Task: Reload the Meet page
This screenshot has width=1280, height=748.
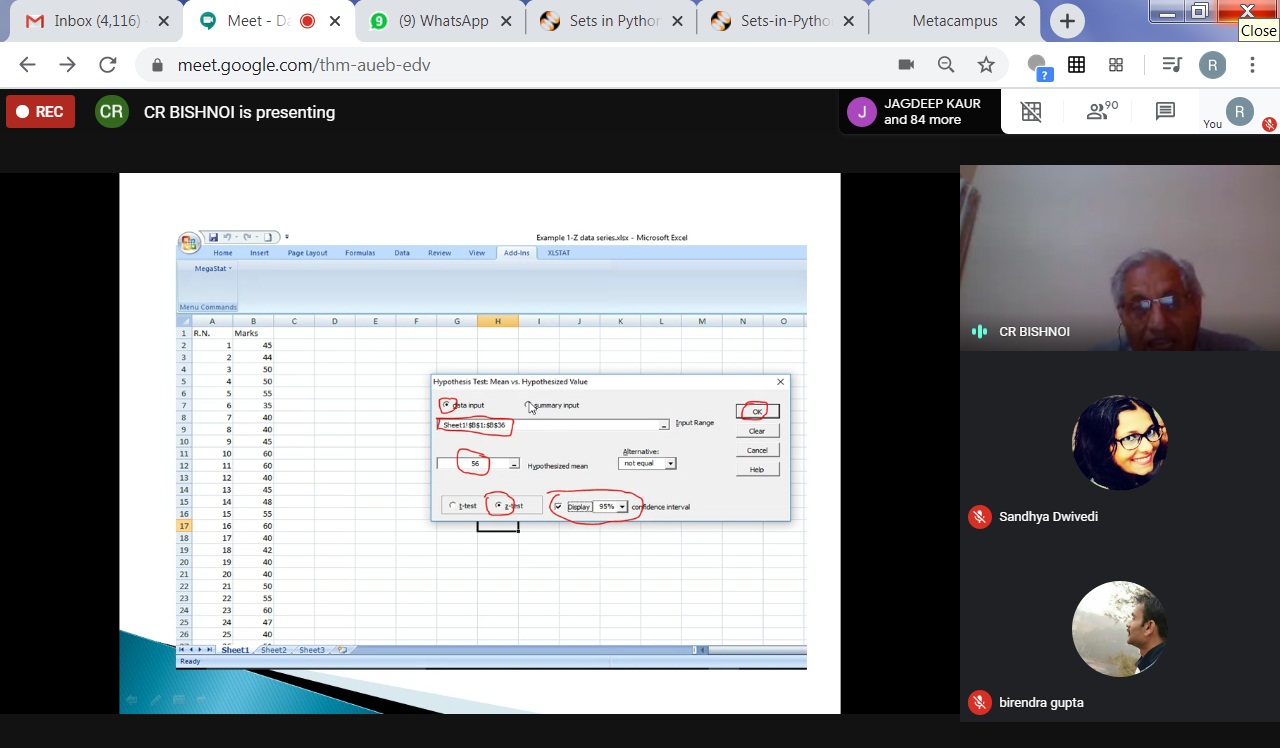Action: click(x=108, y=65)
